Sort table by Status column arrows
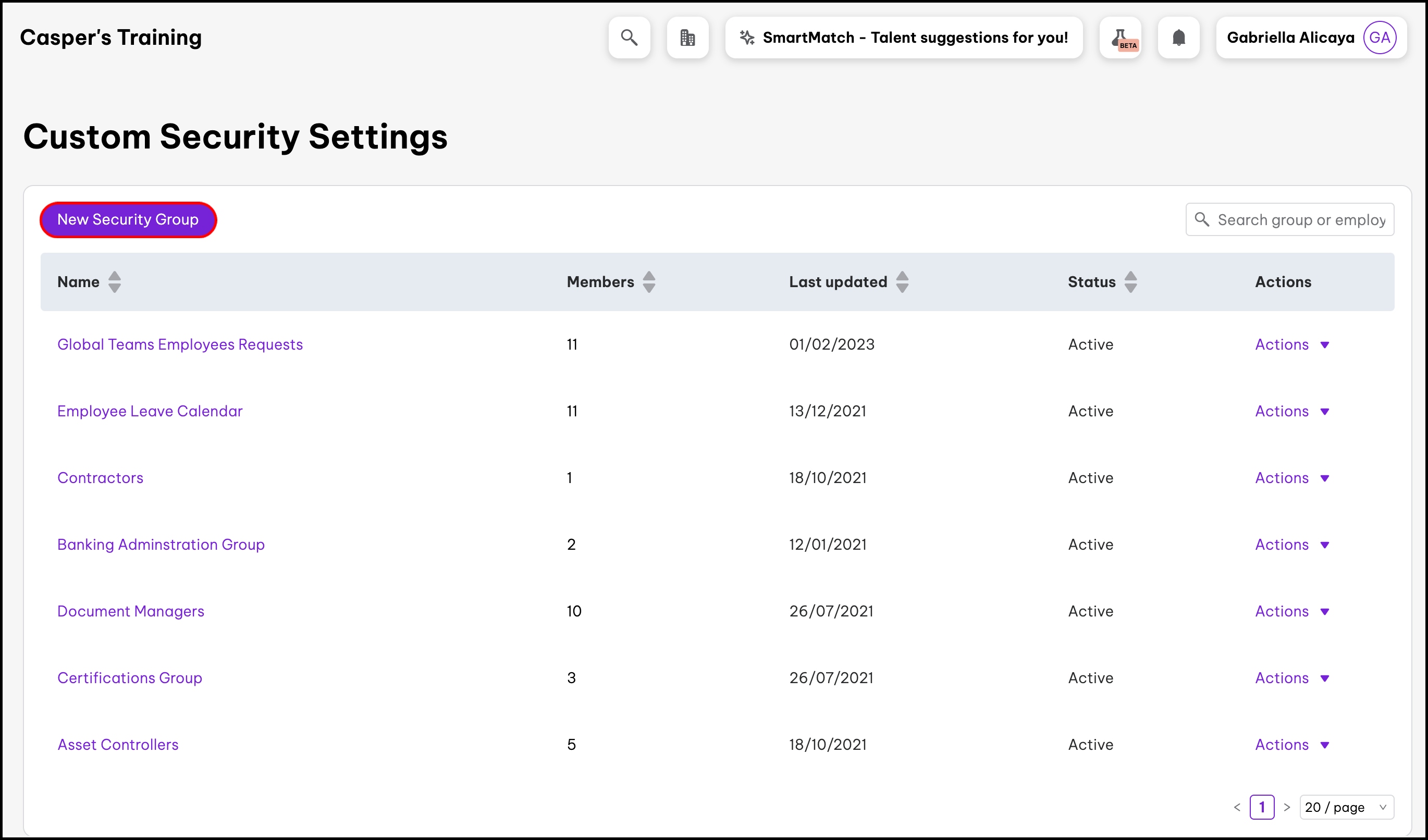Image resolution: width=1428 pixels, height=840 pixels. (1130, 281)
